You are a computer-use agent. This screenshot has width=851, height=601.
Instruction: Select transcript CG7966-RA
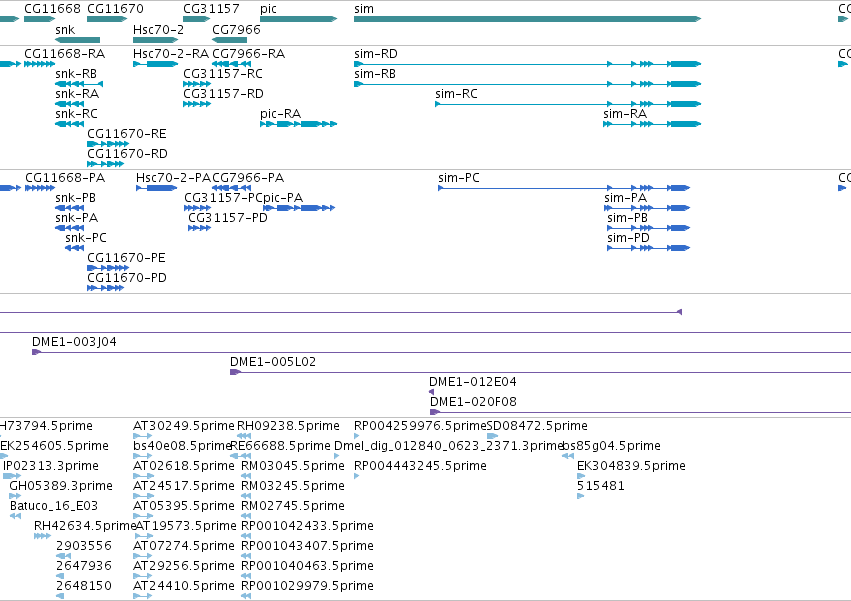(232, 64)
